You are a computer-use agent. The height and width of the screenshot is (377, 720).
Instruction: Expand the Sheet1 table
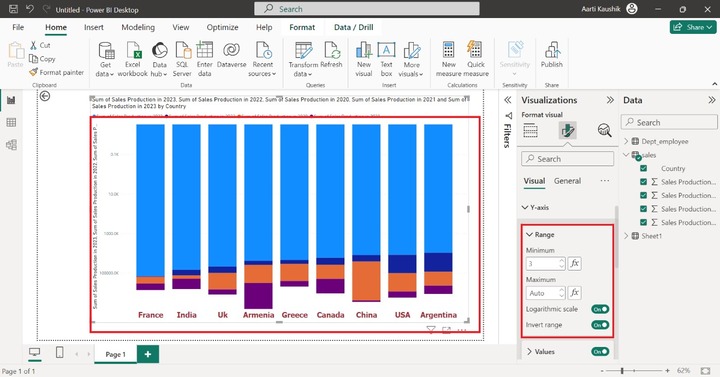[626, 236]
